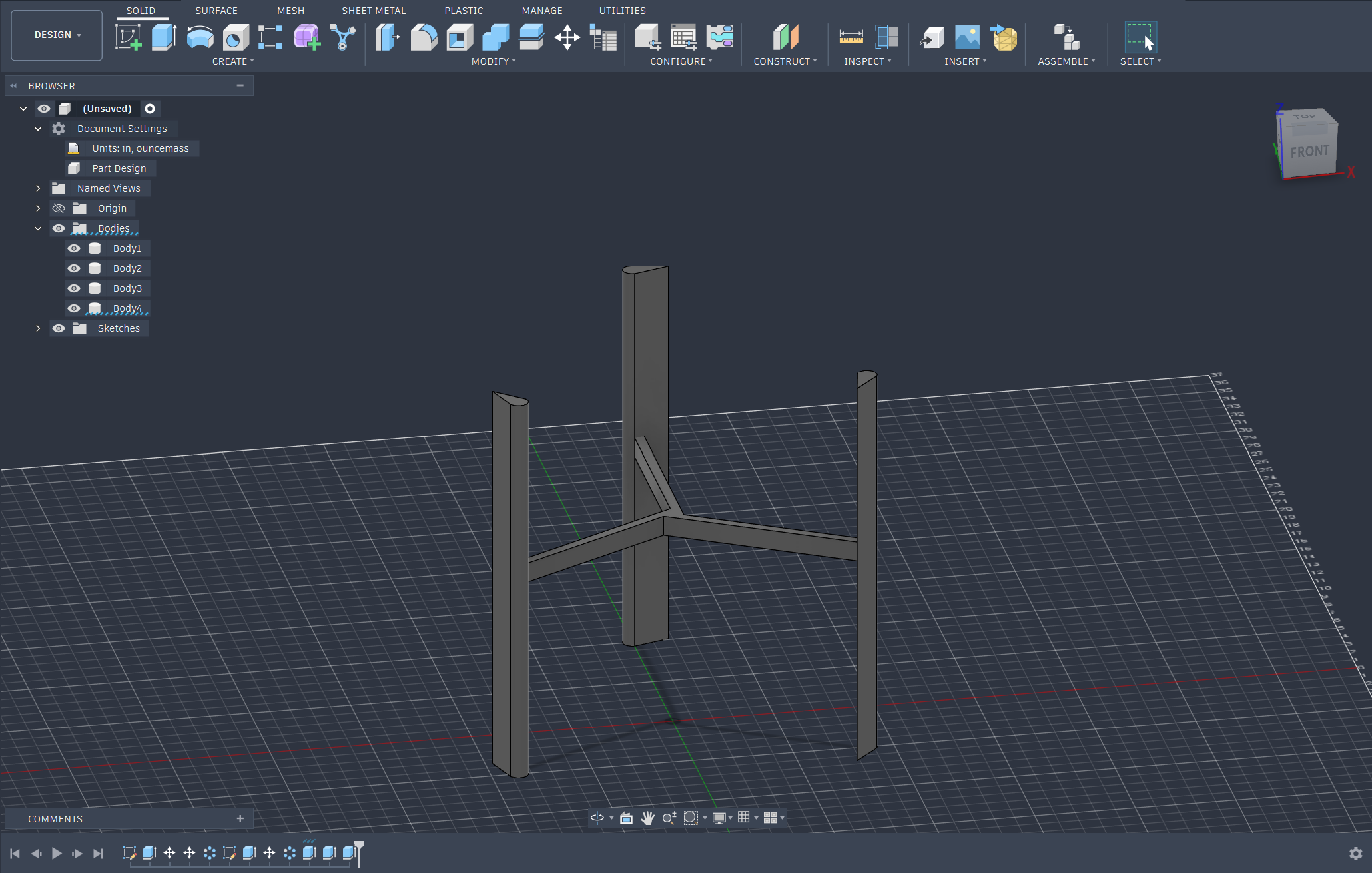Toggle visibility of Body1
This screenshot has height=873, width=1372.
coord(74,248)
